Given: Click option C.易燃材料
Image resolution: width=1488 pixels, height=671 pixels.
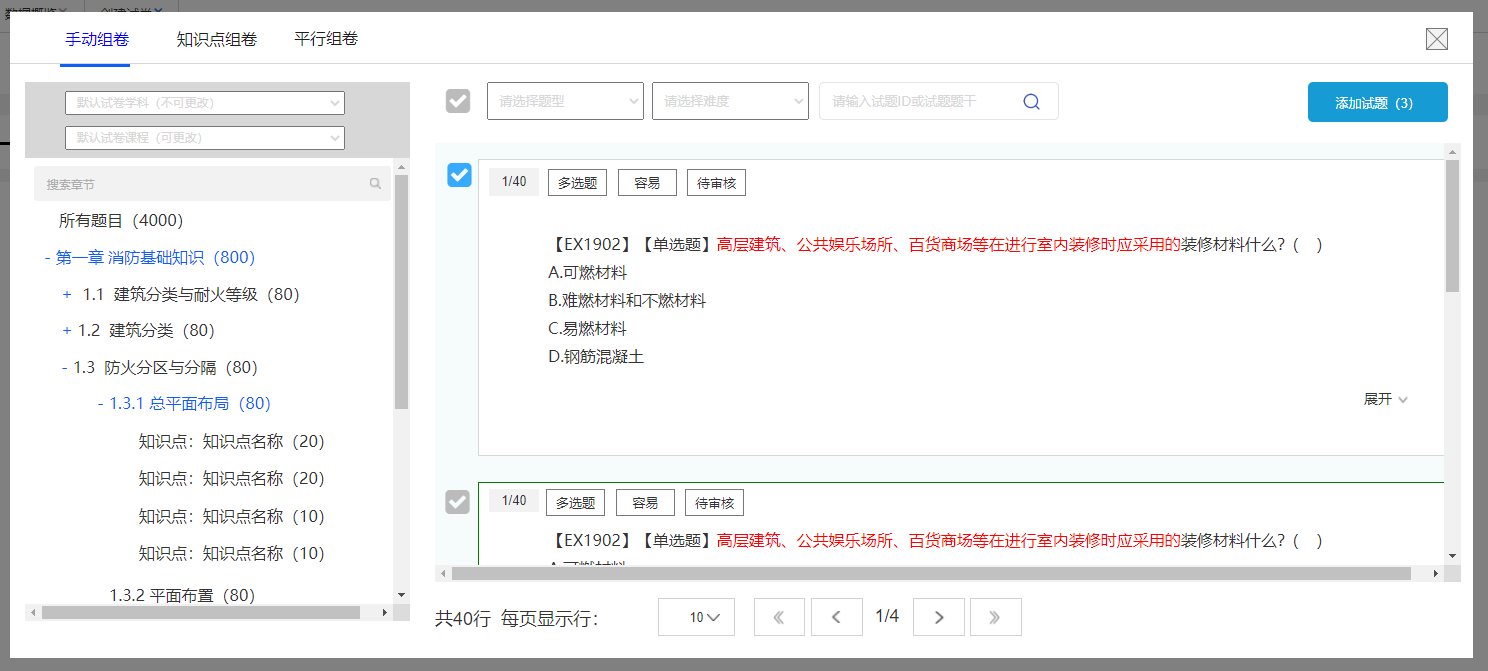Looking at the screenshot, I should tap(587, 329).
